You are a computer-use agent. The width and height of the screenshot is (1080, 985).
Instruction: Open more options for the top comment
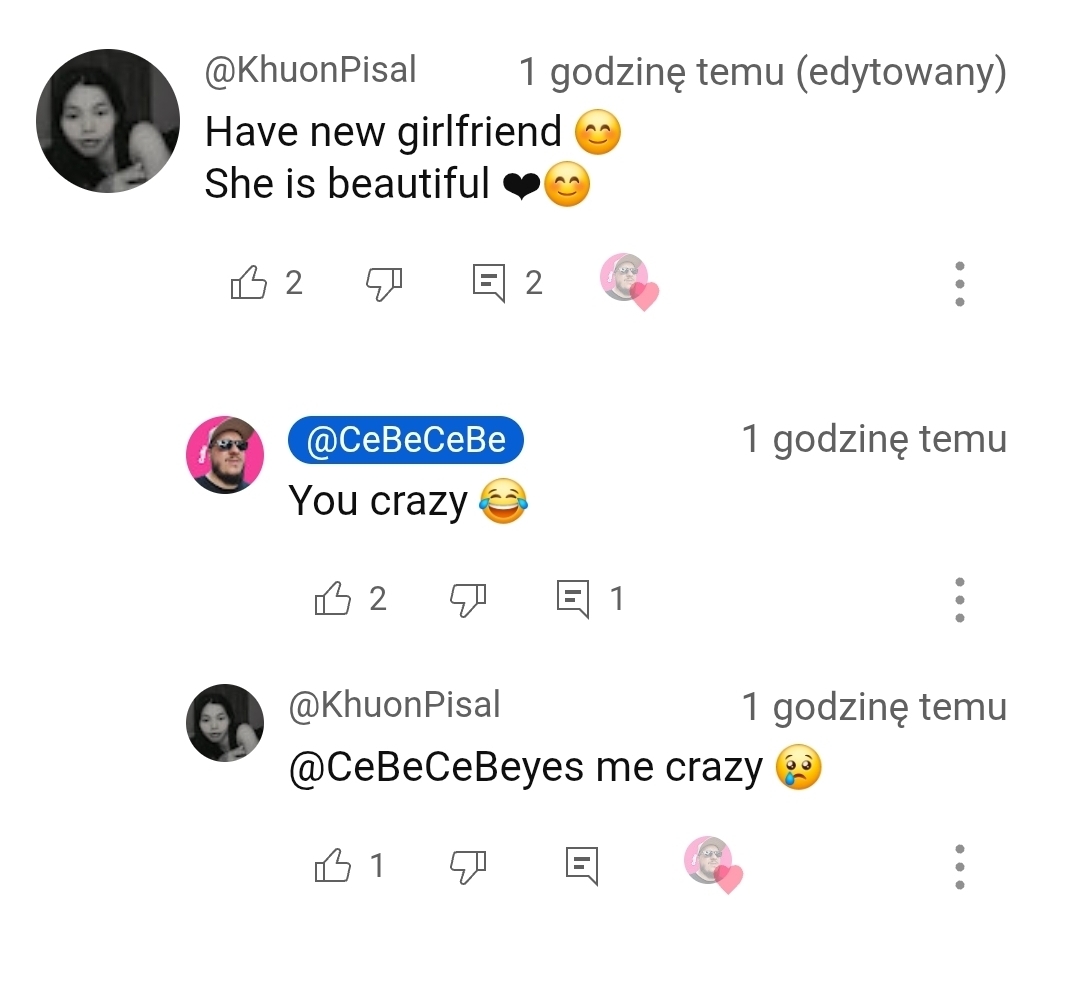(x=959, y=284)
